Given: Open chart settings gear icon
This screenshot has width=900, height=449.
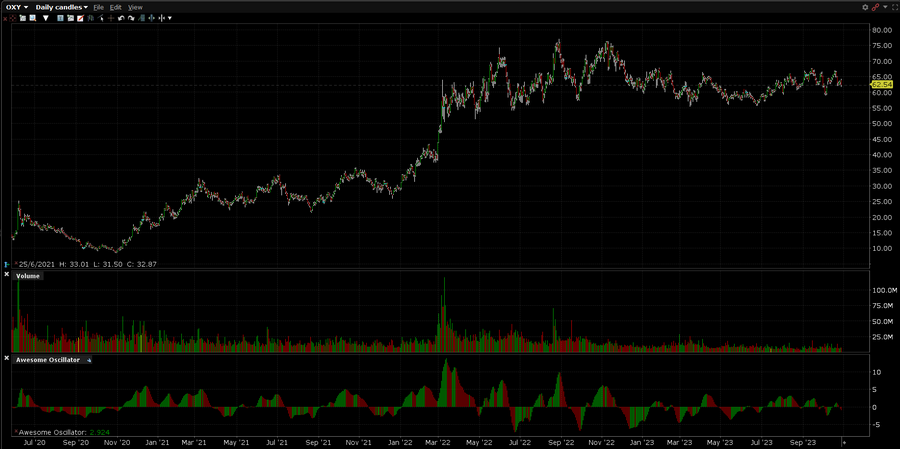Looking at the screenshot, I should click(x=865, y=7).
